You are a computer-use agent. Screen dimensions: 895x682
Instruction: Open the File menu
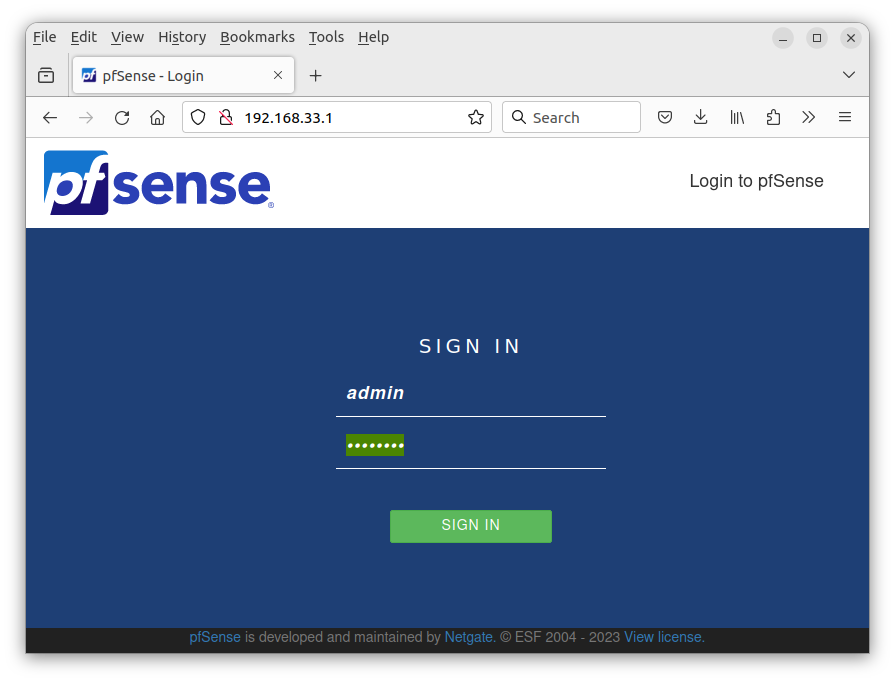tap(45, 37)
